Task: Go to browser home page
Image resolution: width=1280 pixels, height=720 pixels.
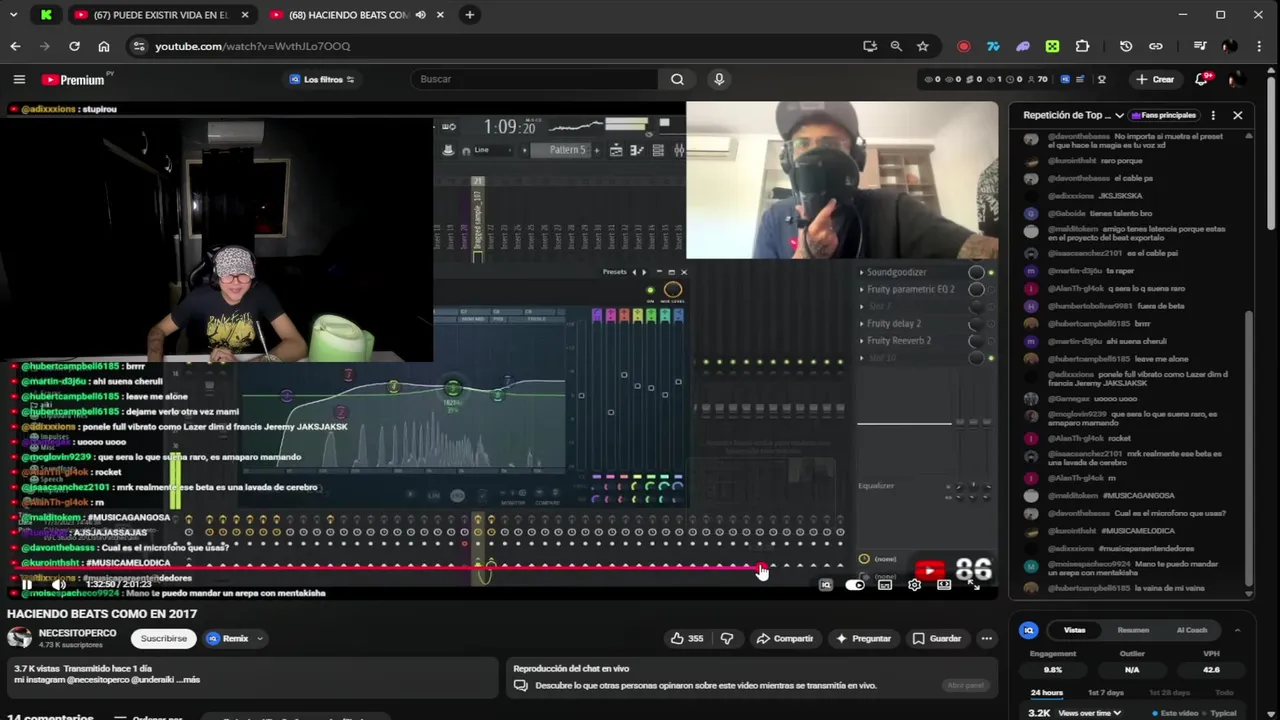Action: 104,46
